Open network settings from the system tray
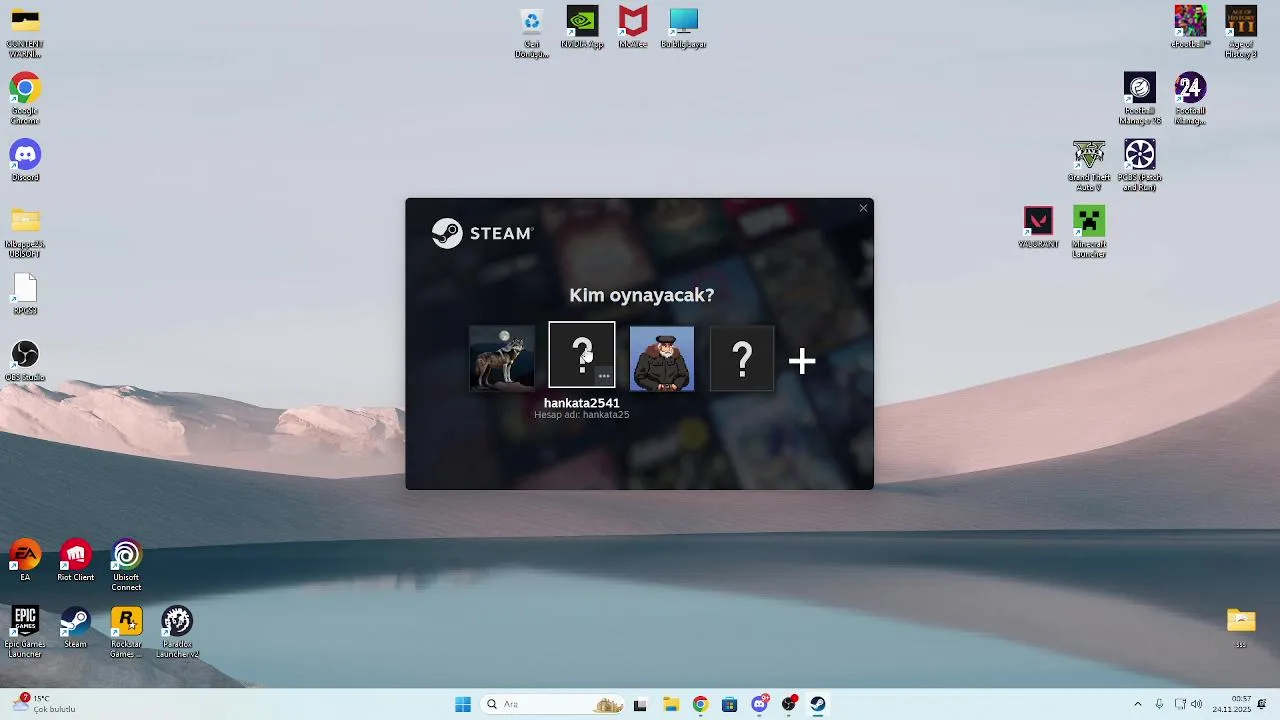 tap(1180, 704)
